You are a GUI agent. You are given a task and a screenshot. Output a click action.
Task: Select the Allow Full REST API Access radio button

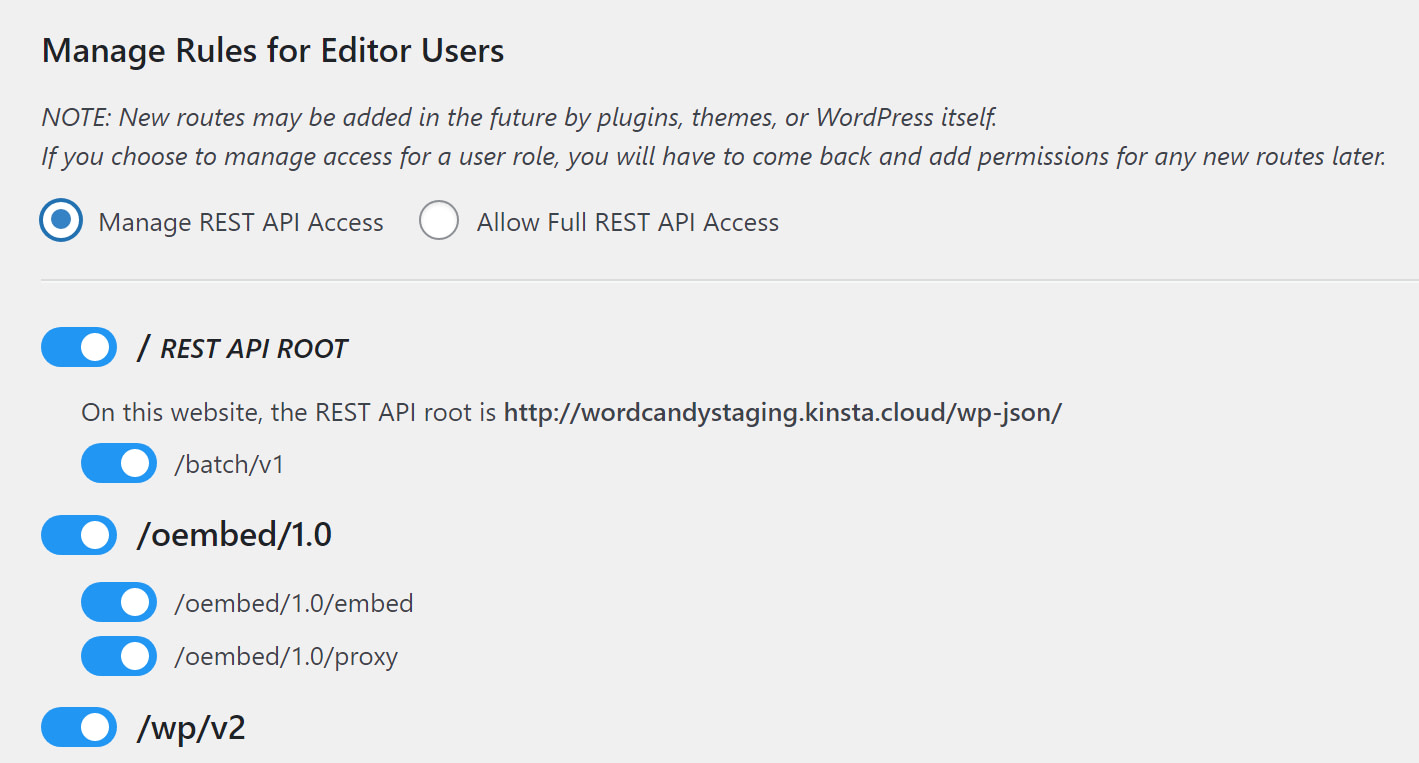[439, 220]
